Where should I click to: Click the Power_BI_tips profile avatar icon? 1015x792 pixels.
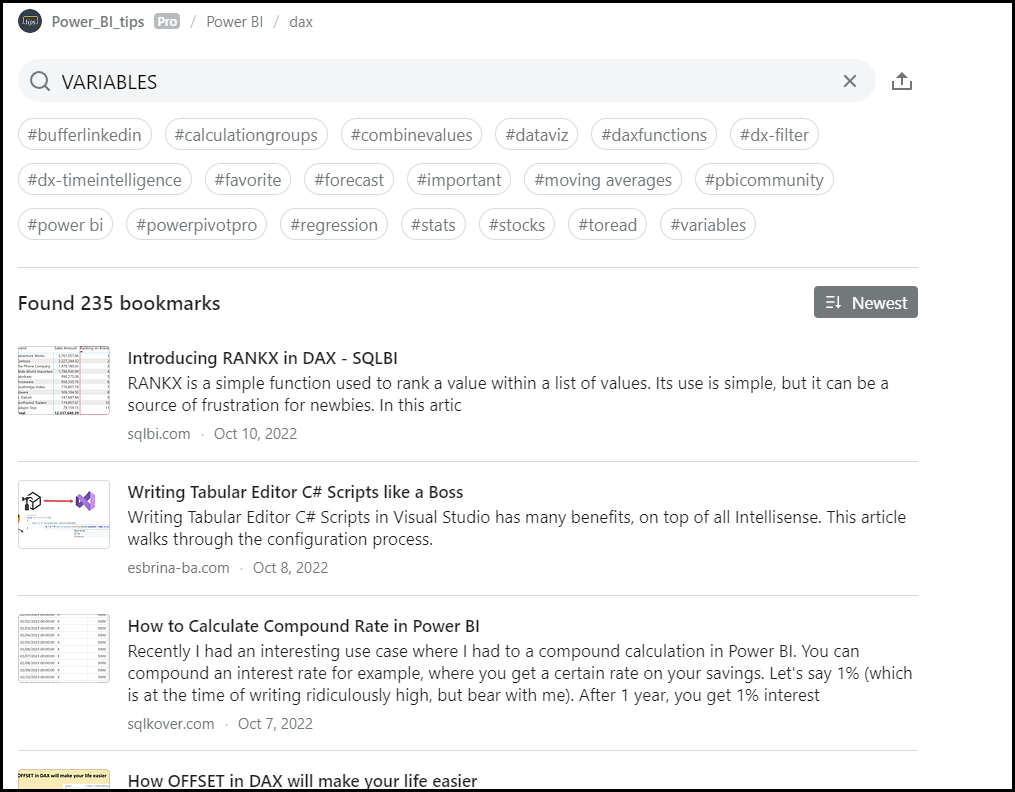pyautogui.click(x=30, y=21)
